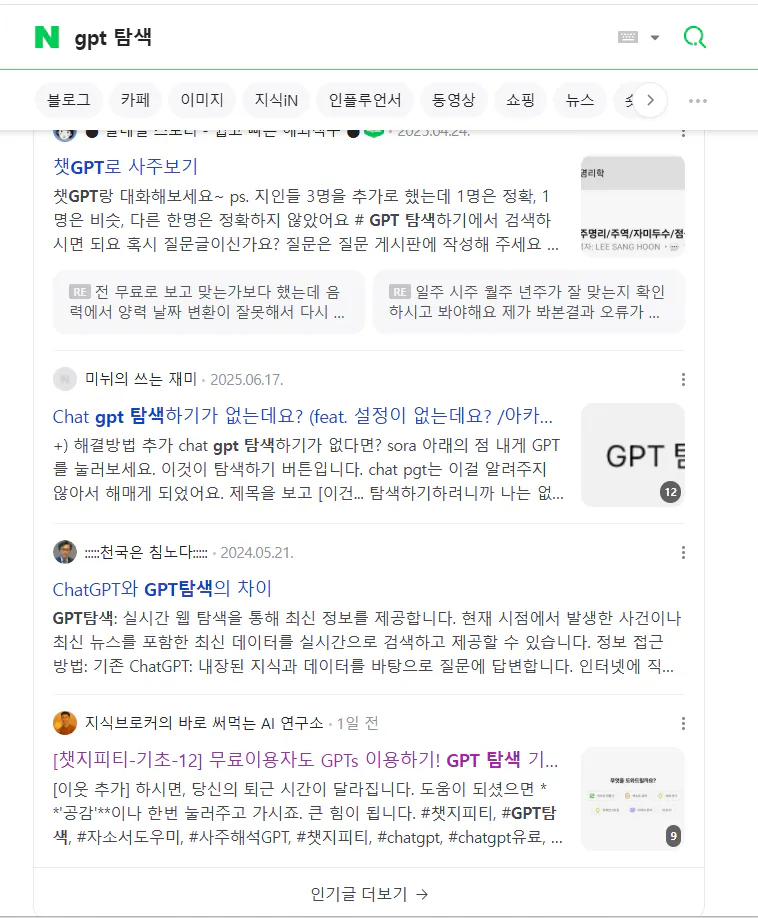This screenshot has height=918, width=758.
Task: Open the 챗GPT로 사주보기 link
Action: pyautogui.click(x=125, y=167)
